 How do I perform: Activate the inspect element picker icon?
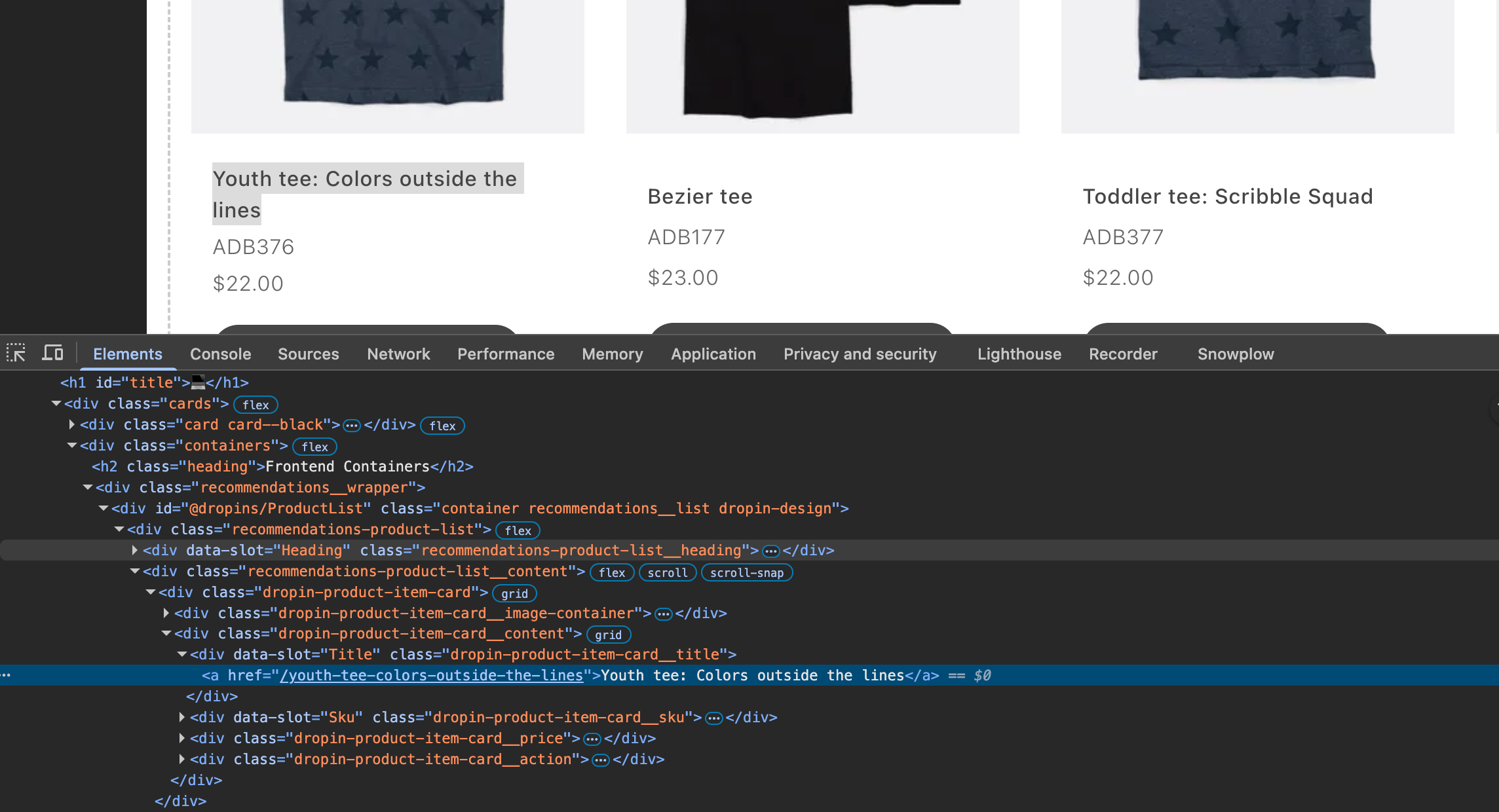click(16, 353)
